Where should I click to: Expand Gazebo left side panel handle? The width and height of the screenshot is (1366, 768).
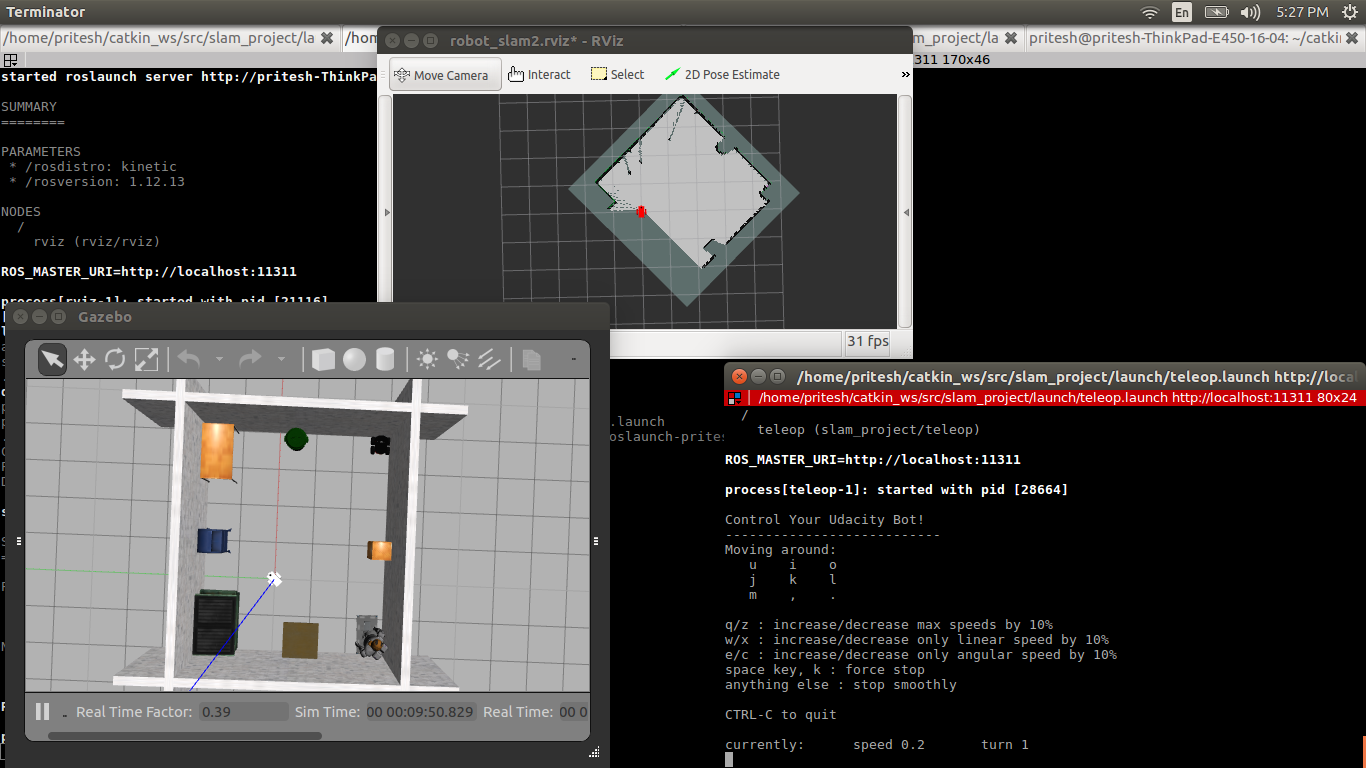(19, 541)
